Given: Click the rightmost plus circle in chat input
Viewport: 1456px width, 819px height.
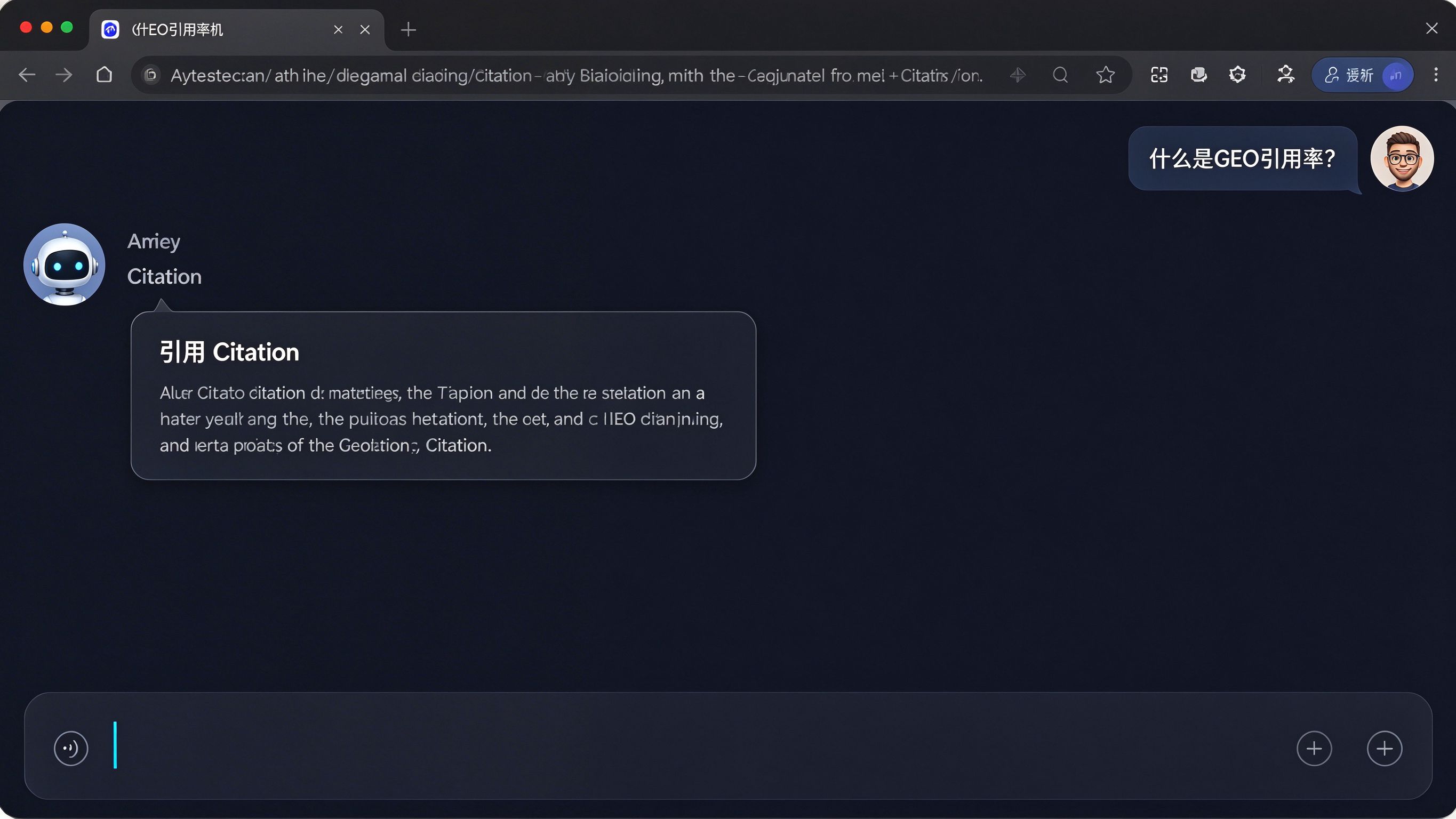Looking at the screenshot, I should tap(1384, 748).
